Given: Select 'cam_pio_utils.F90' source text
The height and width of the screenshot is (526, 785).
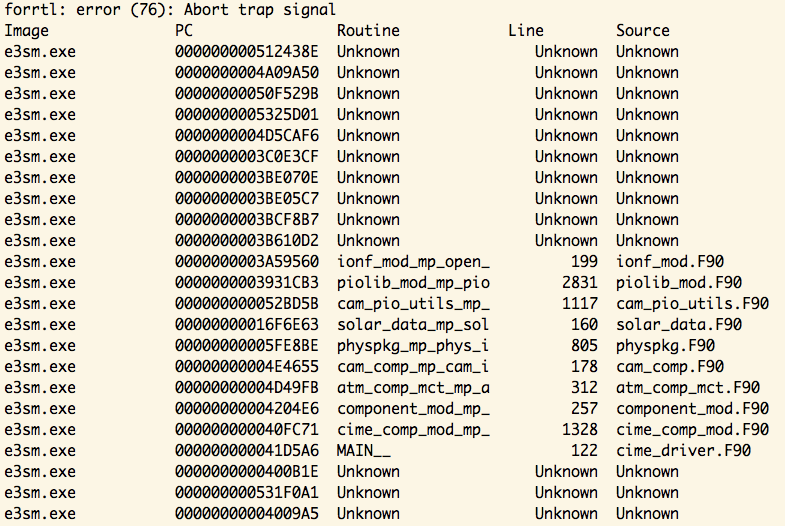Looking at the screenshot, I should point(692,304).
